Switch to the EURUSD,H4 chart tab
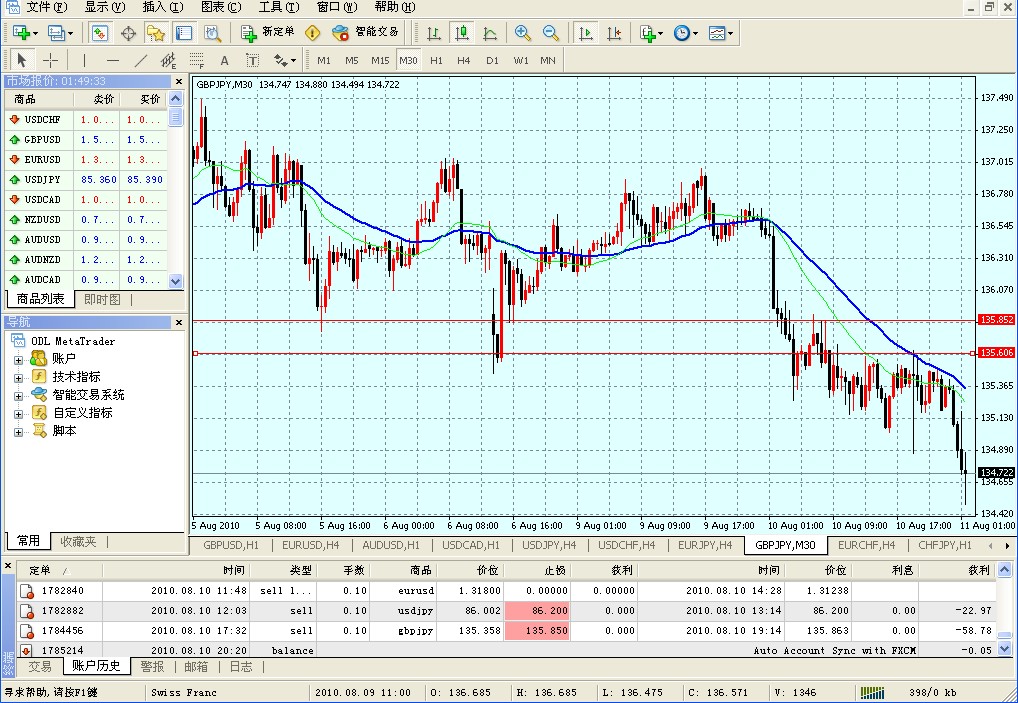The width and height of the screenshot is (1018, 703). click(310, 545)
